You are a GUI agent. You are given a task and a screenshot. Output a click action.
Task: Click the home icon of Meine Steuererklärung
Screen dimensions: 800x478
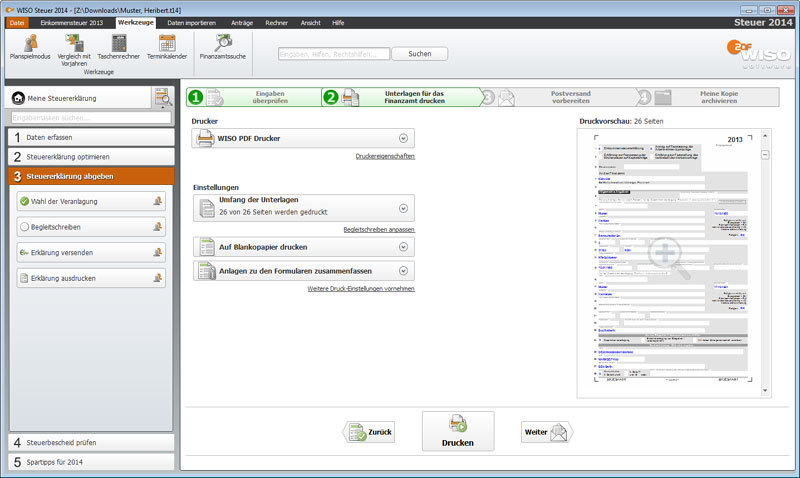pyautogui.click(x=18, y=98)
